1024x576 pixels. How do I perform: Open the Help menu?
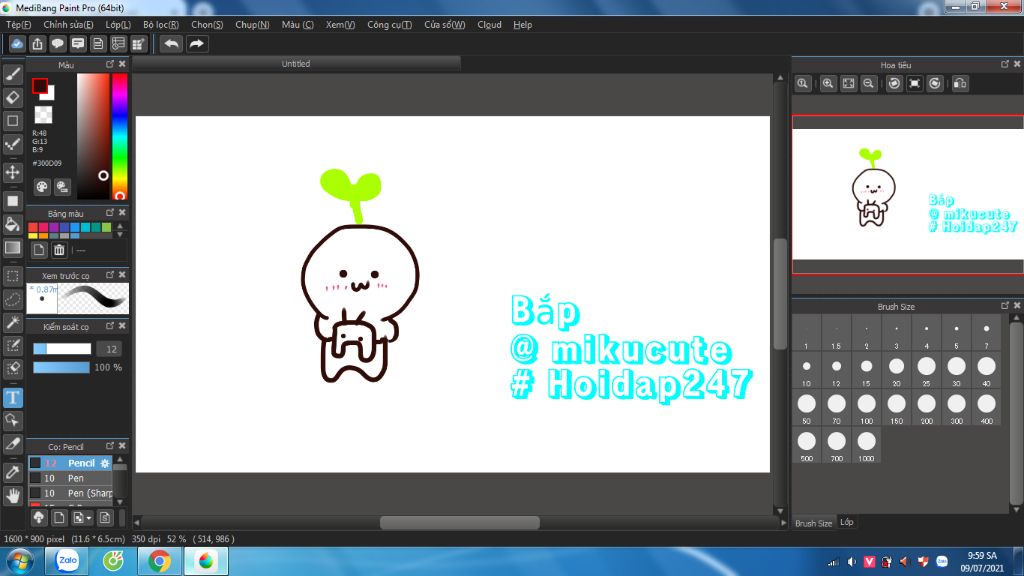(x=522, y=25)
